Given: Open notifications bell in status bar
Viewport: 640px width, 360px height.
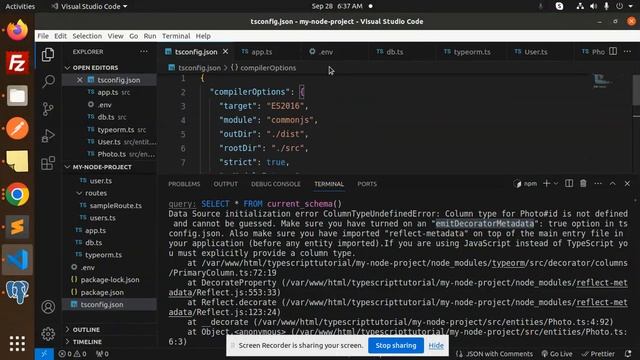Looking at the screenshot, I should [x=628, y=354].
